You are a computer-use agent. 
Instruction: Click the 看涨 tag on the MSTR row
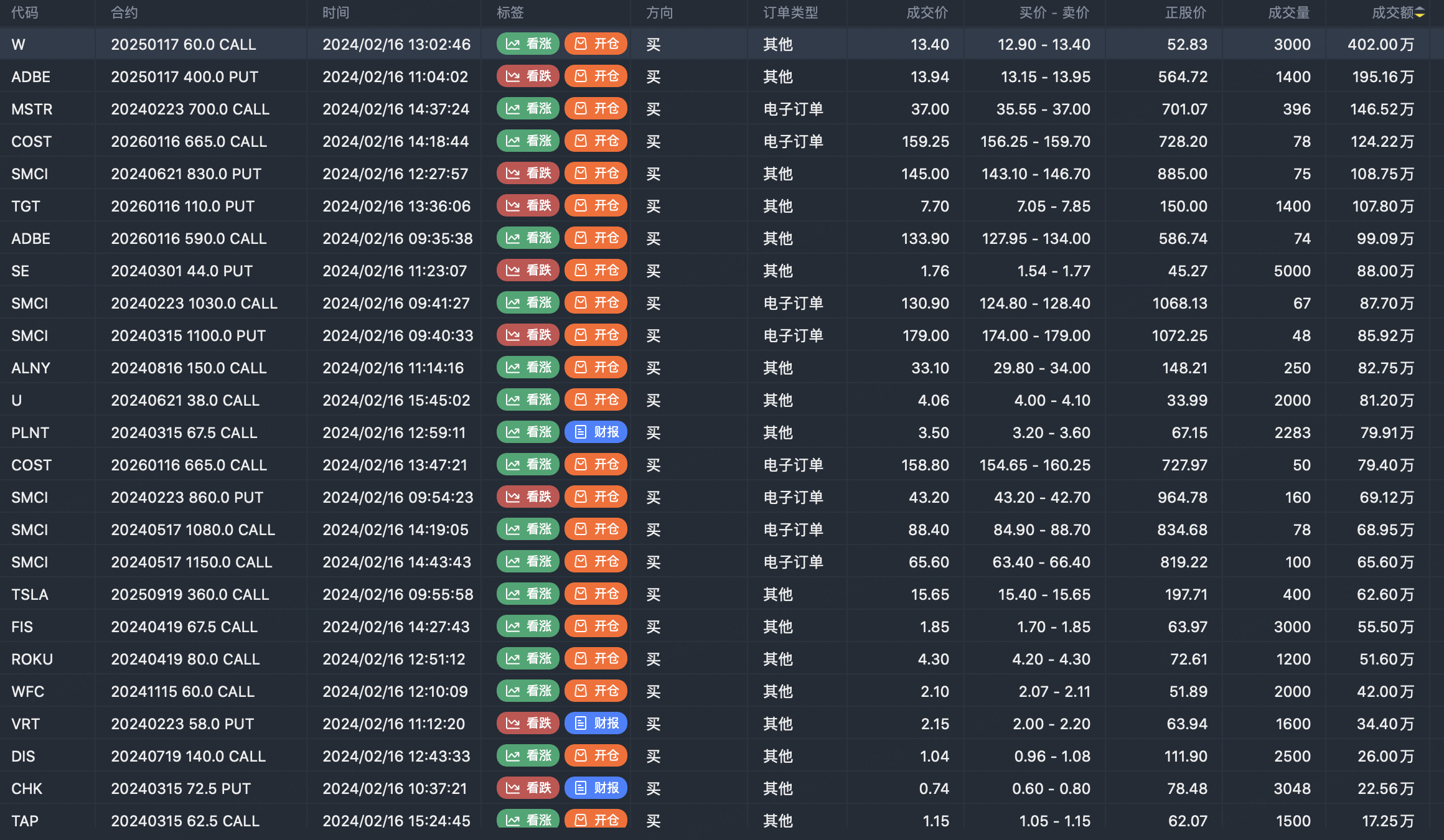coord(528,109)
